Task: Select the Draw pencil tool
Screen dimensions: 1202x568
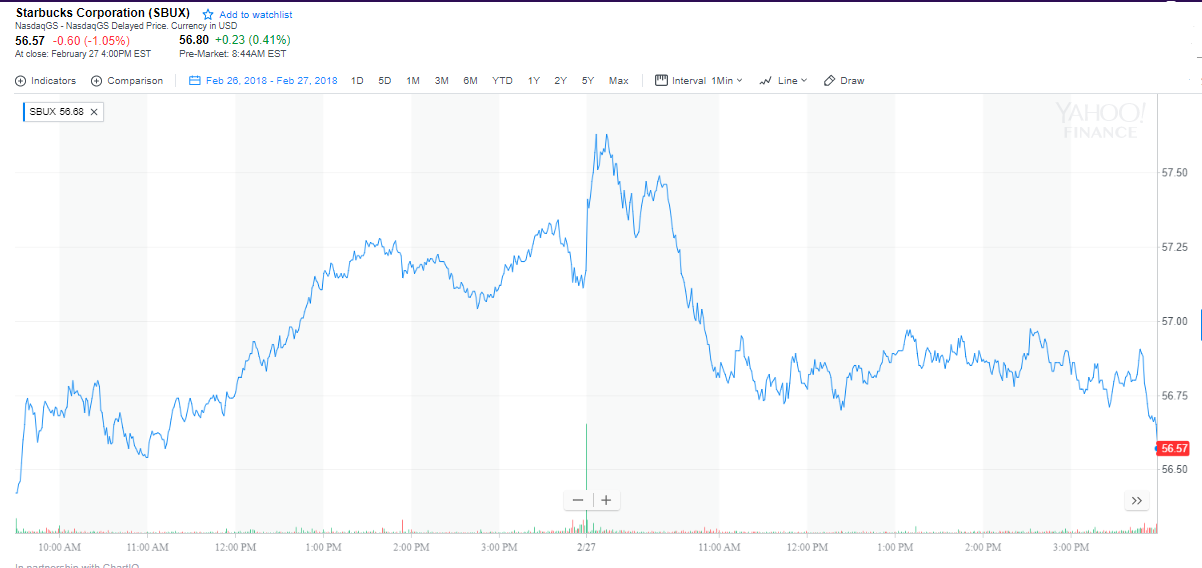Action: pos(829,81)
